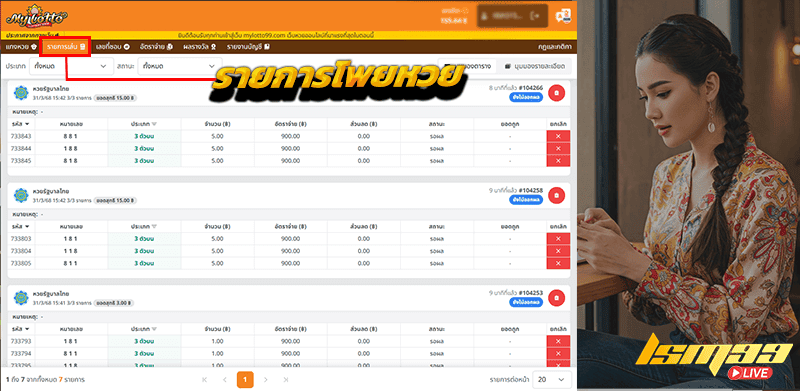Click number cell 1 1 8 of entry 733804
Viewport: 800px width, 391px height.
[x=71, y=251]
